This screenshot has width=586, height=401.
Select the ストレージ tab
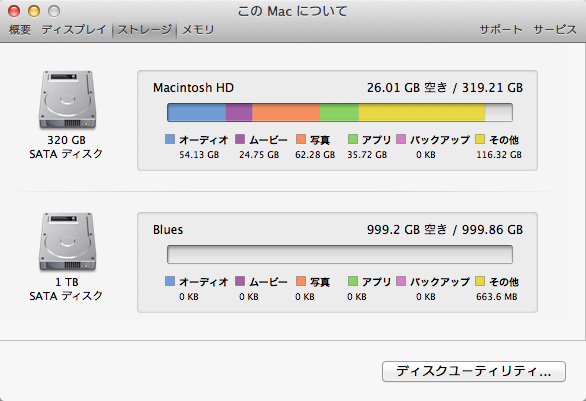[145, 30]
